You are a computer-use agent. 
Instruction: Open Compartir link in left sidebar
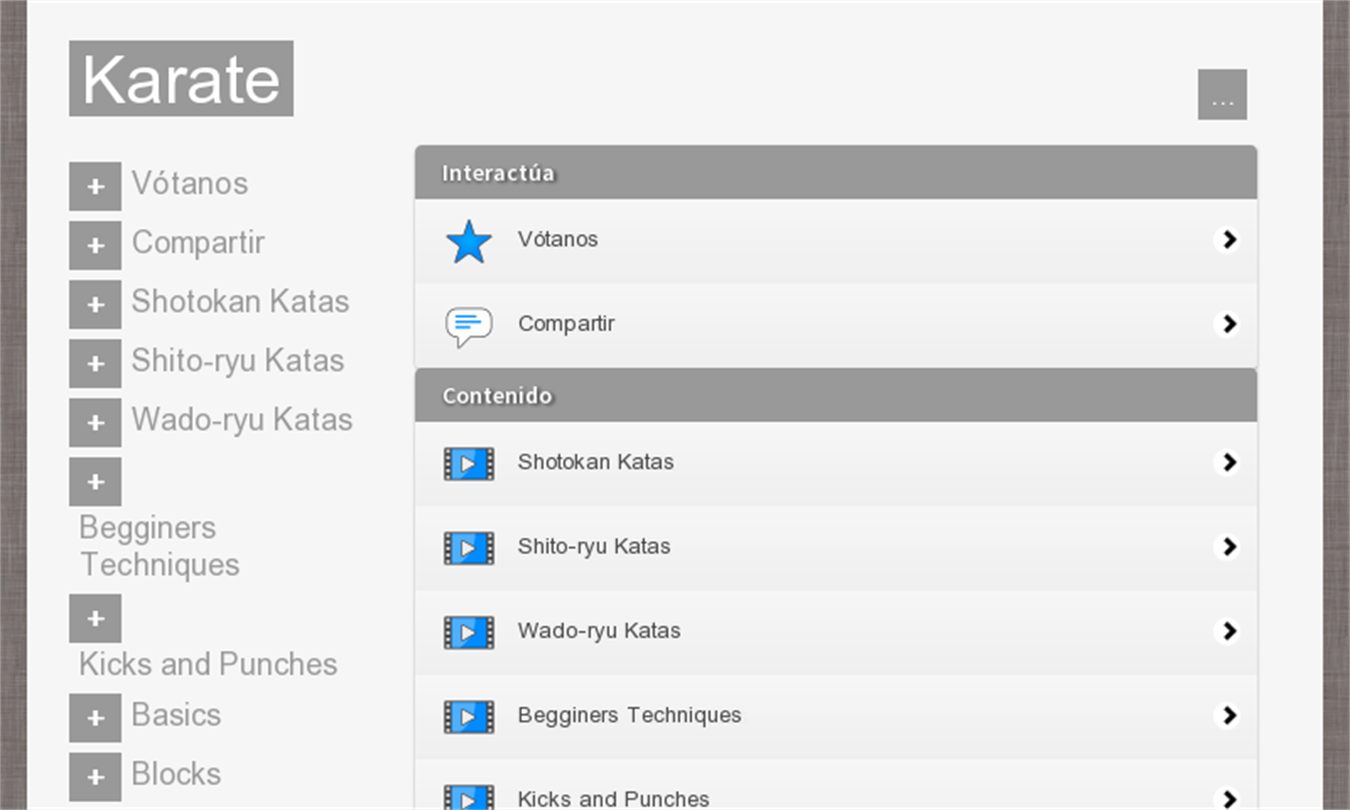(198, 243)
